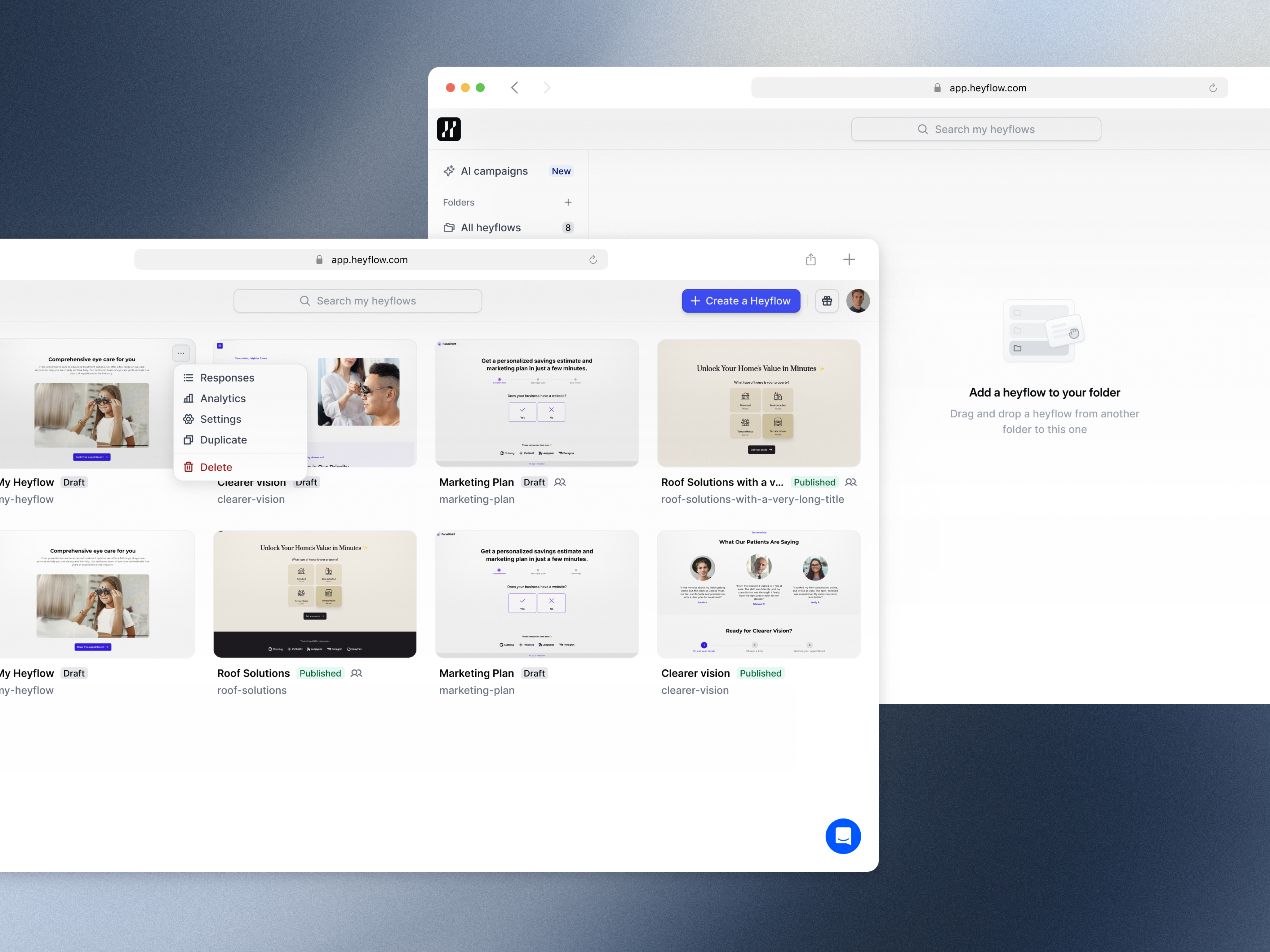The image size is (1270, 952).
Task: Click Delete in the context menu
Action: click(x=216, y=467)
